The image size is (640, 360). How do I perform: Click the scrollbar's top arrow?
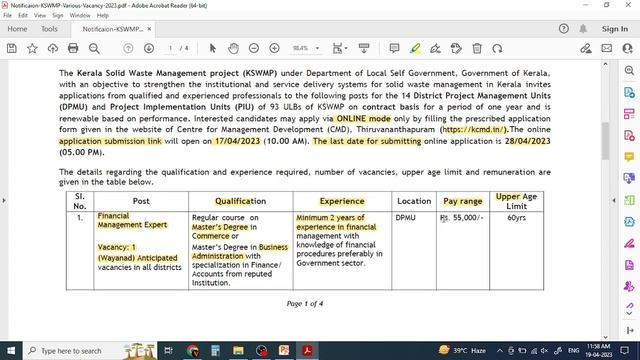(605, 64)
